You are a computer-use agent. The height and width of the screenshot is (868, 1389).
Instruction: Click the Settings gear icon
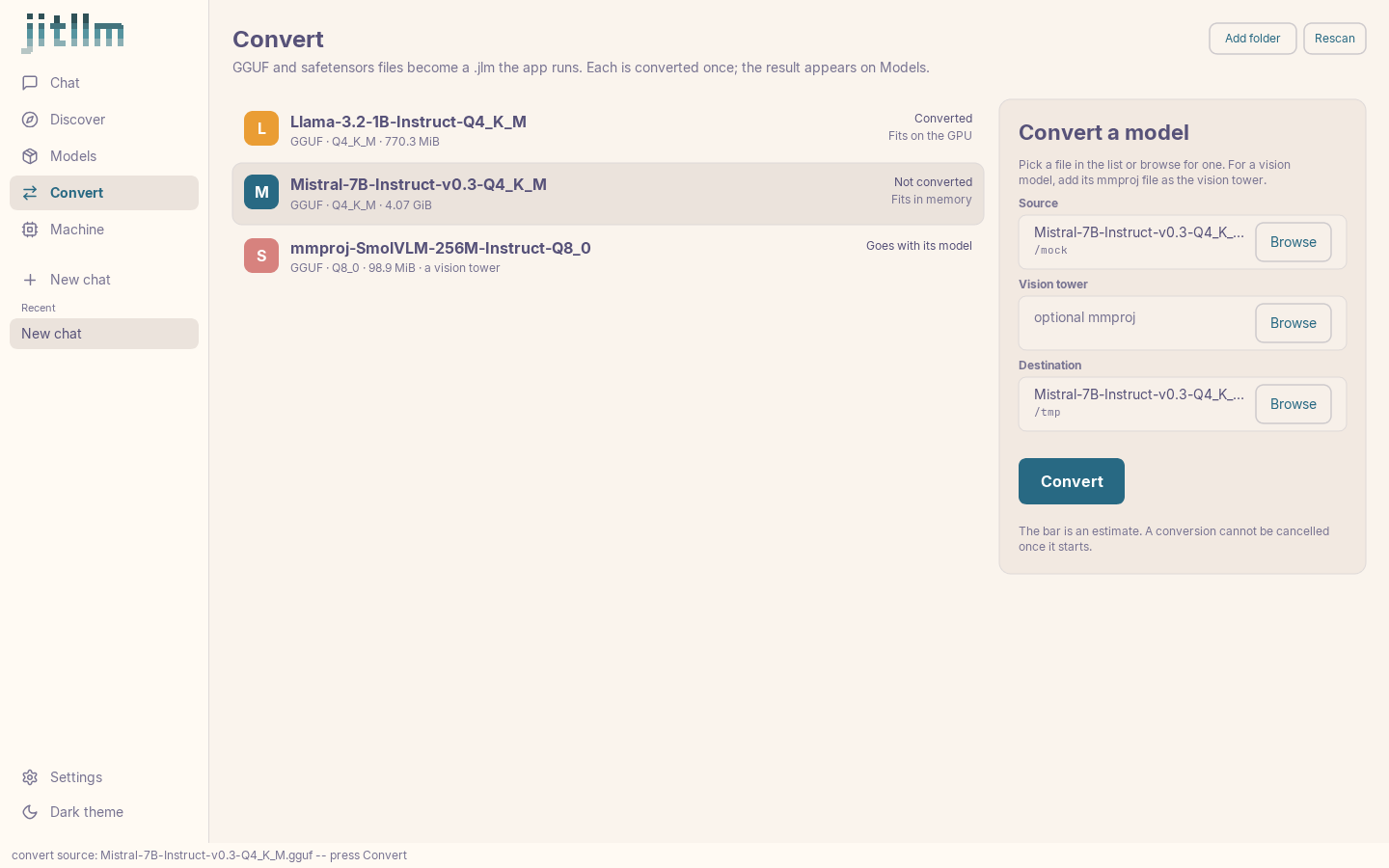pyautogui.click(x=30, y=777)
